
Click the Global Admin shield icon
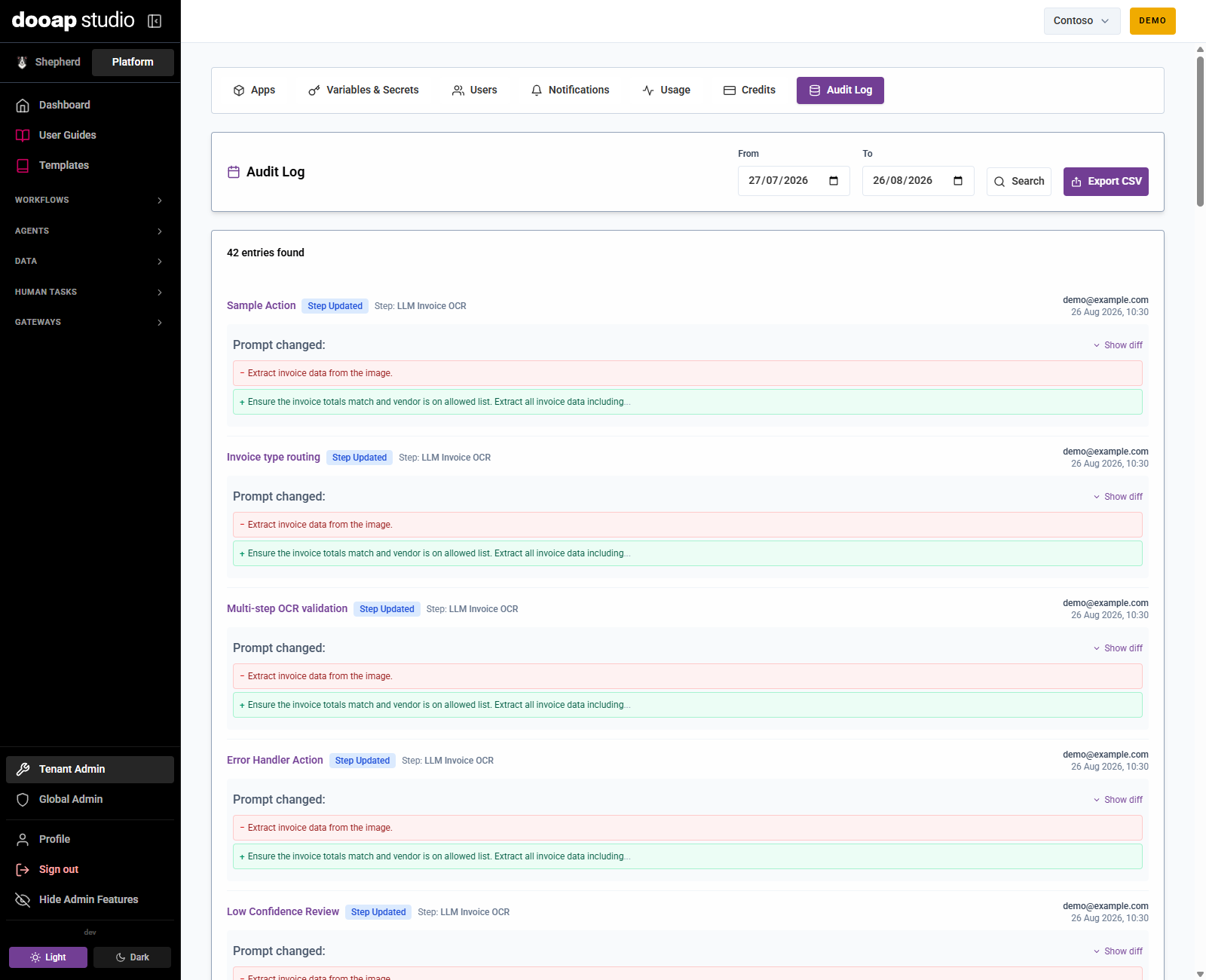23,799
